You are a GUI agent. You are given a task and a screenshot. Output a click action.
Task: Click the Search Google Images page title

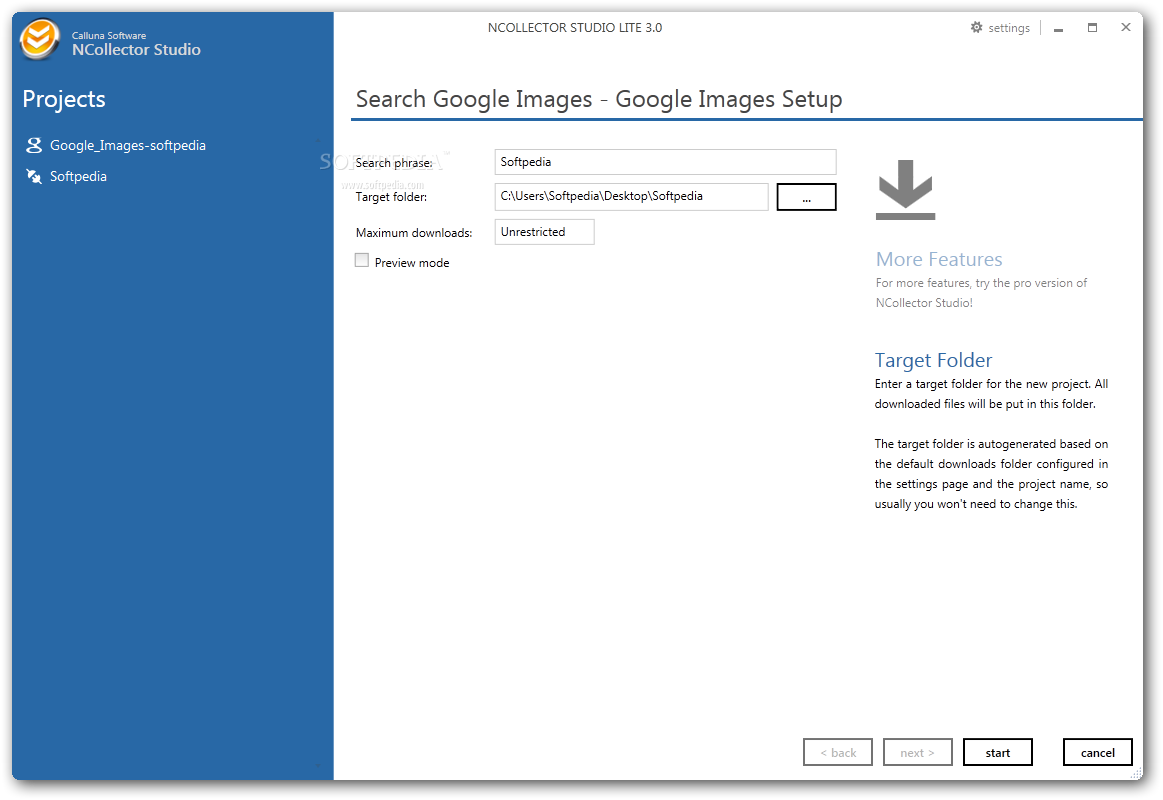point(599,99)
